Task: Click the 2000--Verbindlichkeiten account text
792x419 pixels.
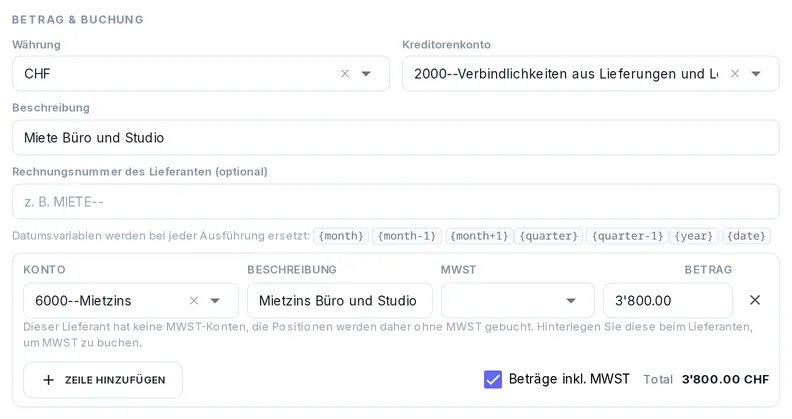Action: (x=566, y=74)
